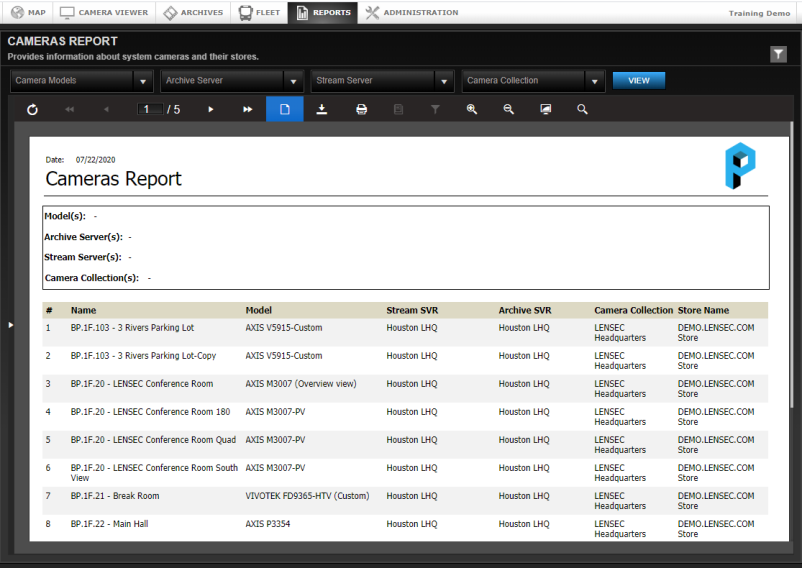802x568 pixels.
Task: Click the Model column header
Action: (x=258, y=310)
